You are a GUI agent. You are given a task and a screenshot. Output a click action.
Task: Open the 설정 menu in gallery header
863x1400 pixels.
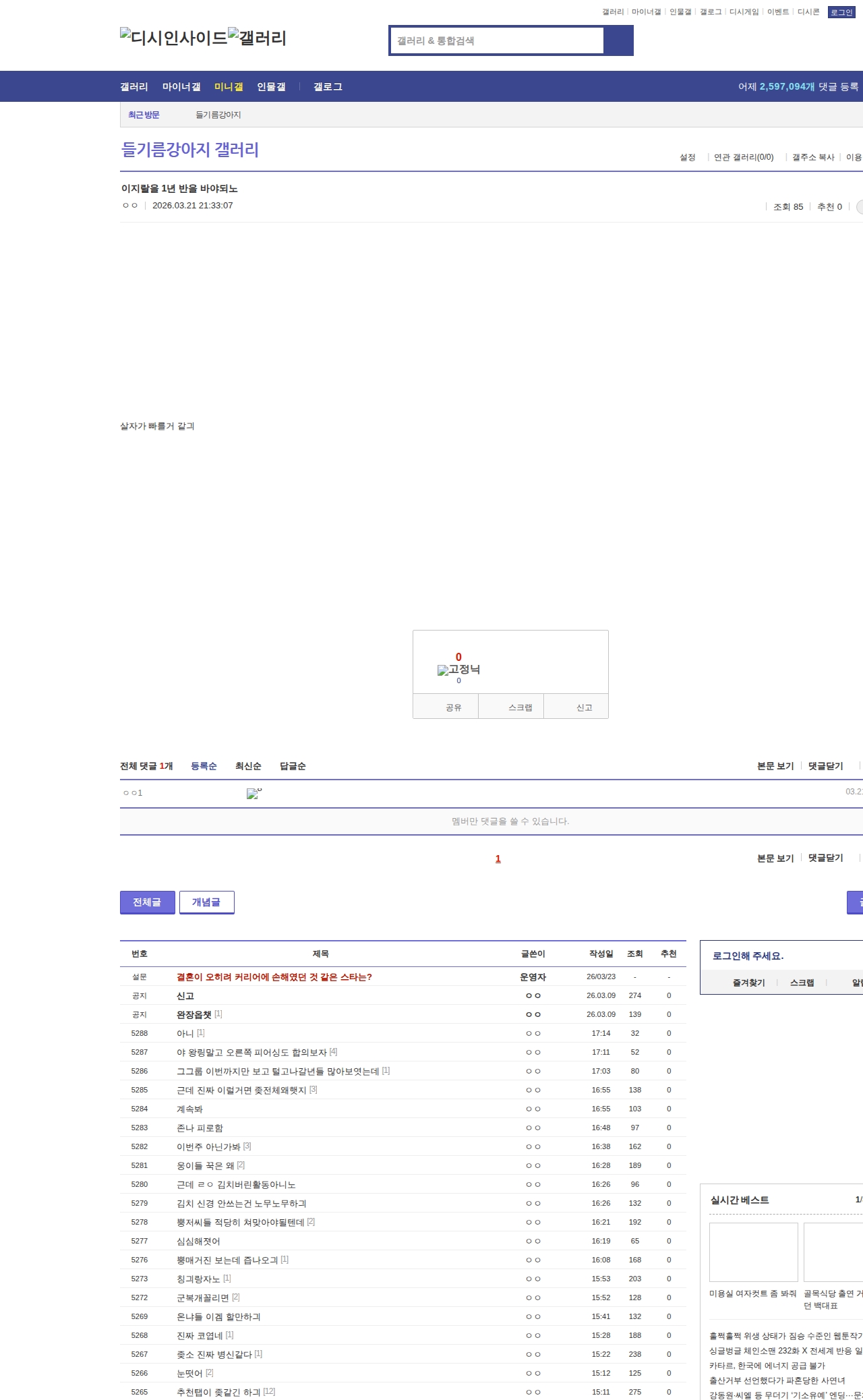pos(687,157)
